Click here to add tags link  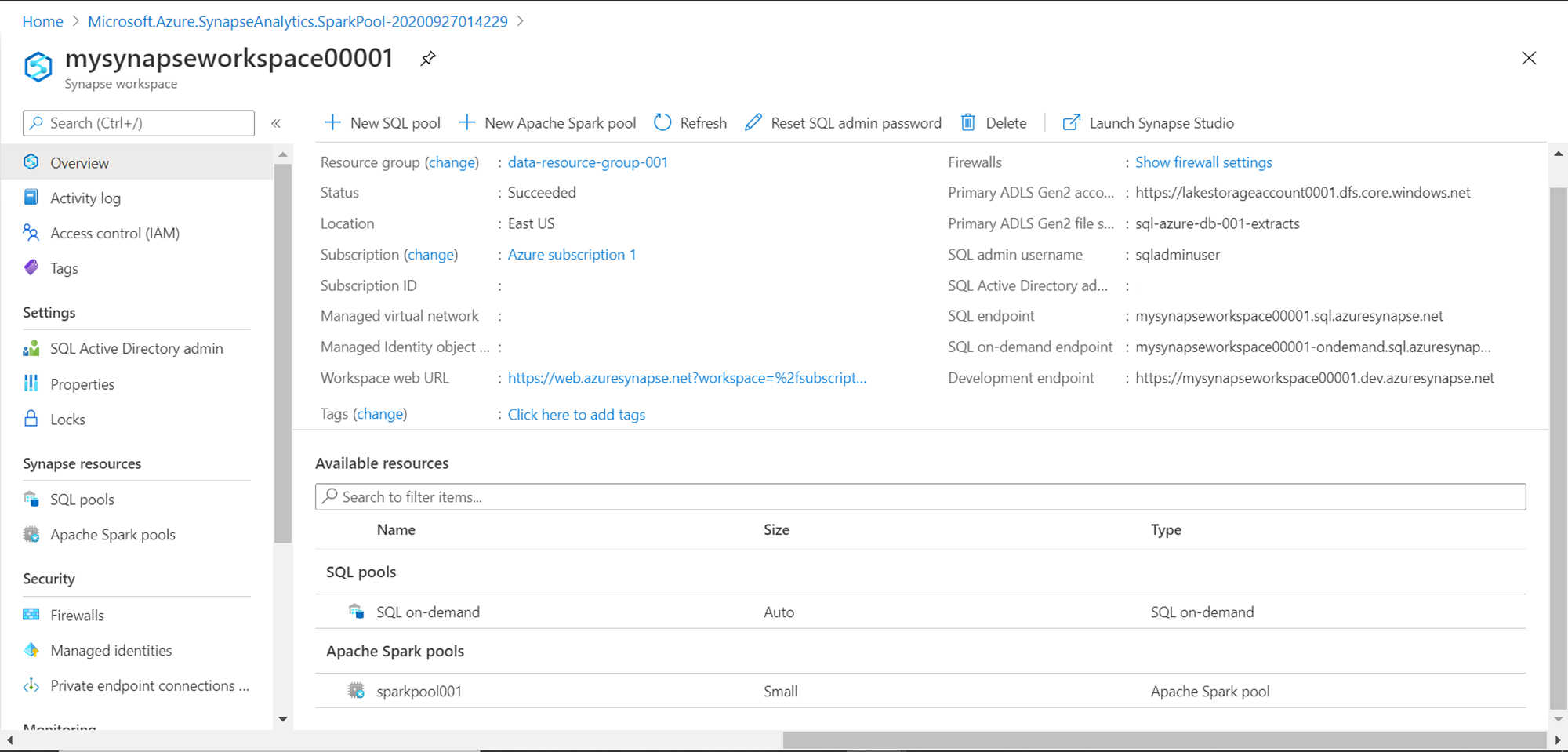576,415
